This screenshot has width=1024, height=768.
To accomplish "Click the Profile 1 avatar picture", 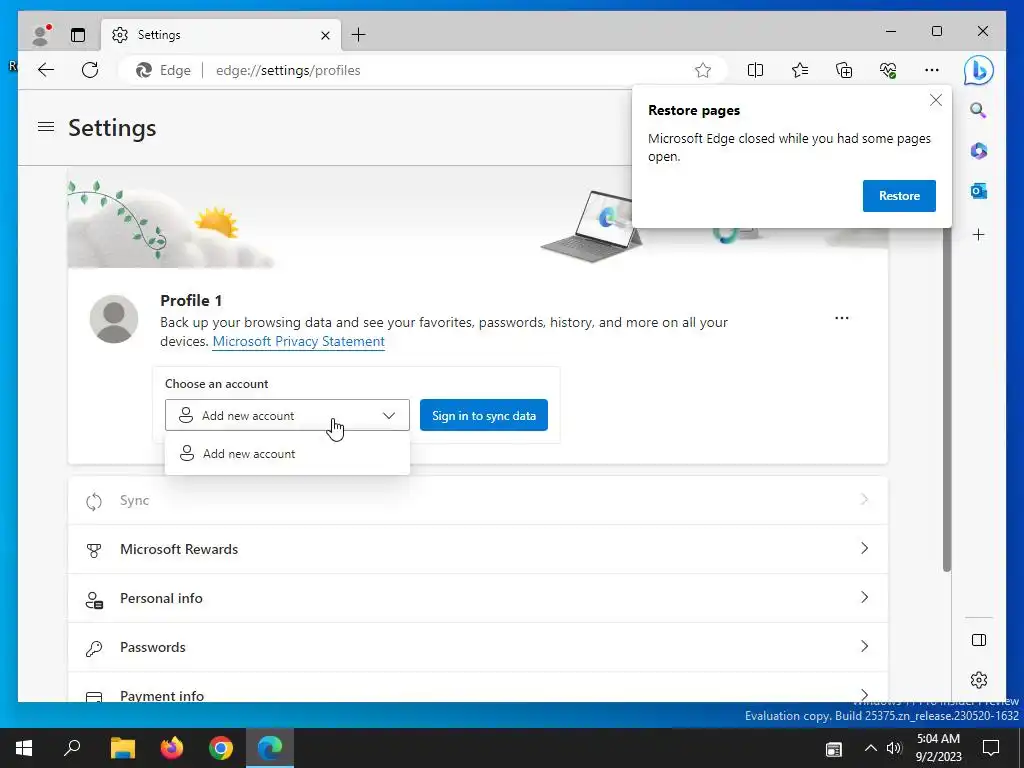I will coord(114,319).
